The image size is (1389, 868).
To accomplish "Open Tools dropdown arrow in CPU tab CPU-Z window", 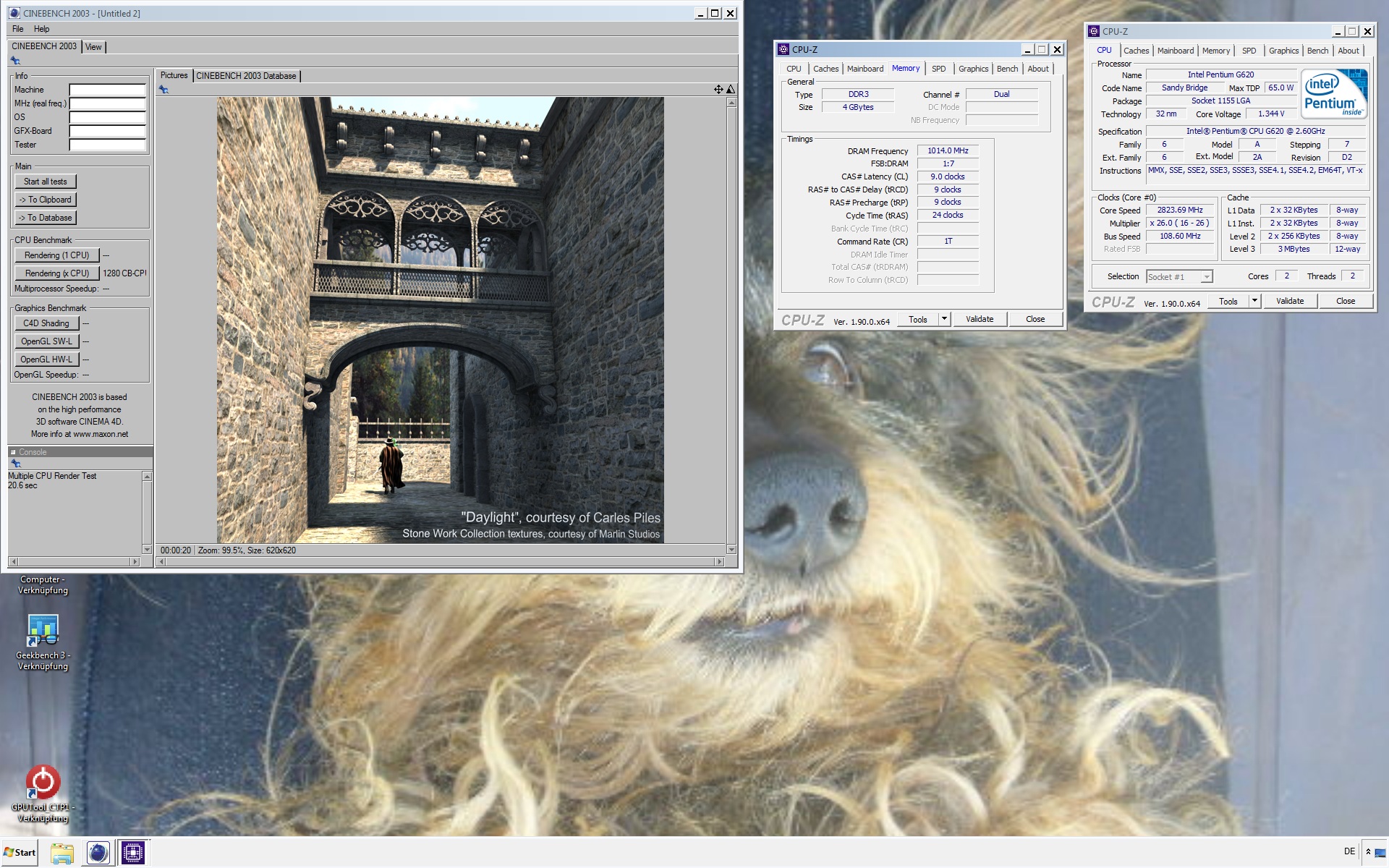I will [x=1254, y=301].
